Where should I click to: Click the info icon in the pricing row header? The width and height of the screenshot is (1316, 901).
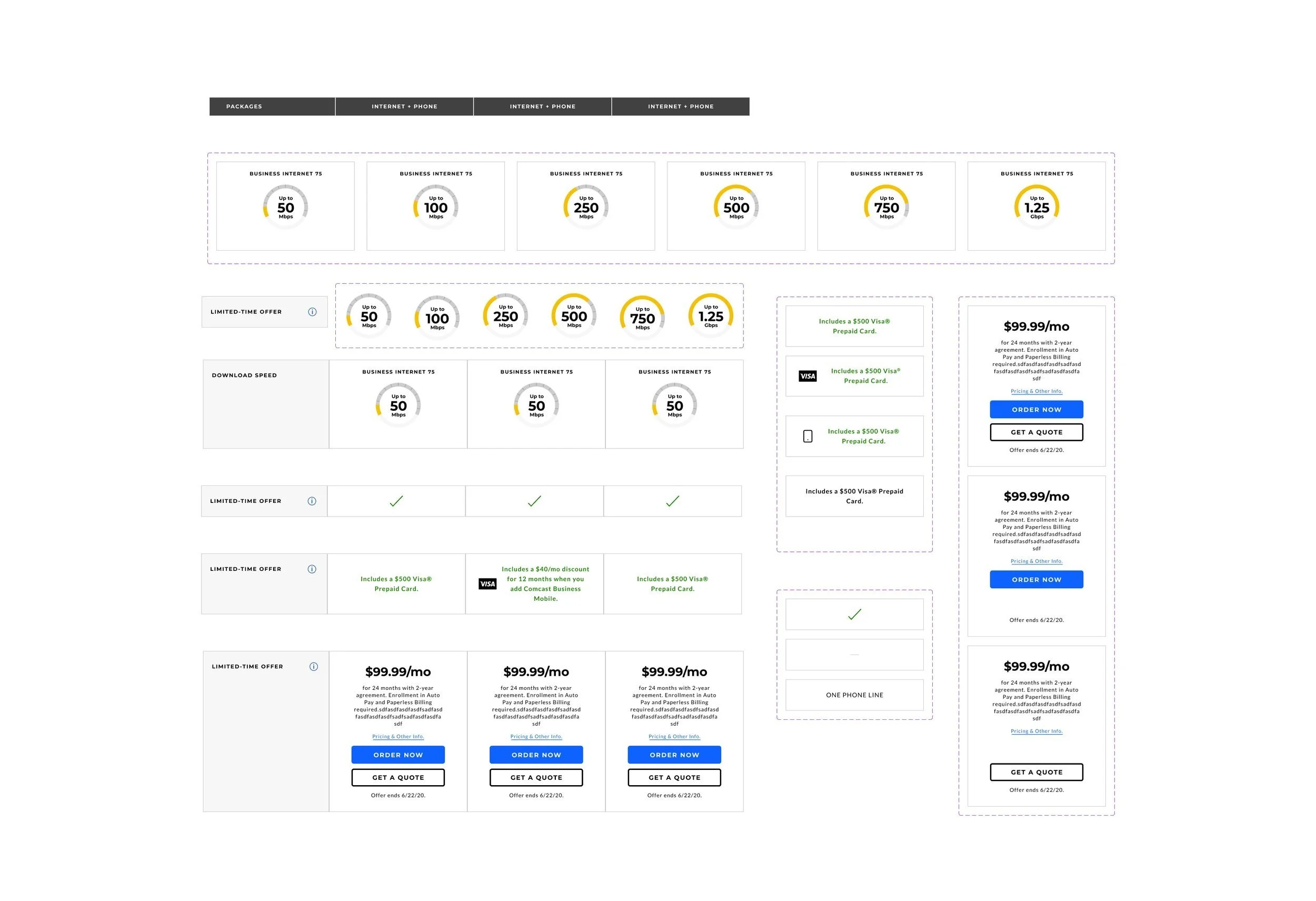point(313,667)
